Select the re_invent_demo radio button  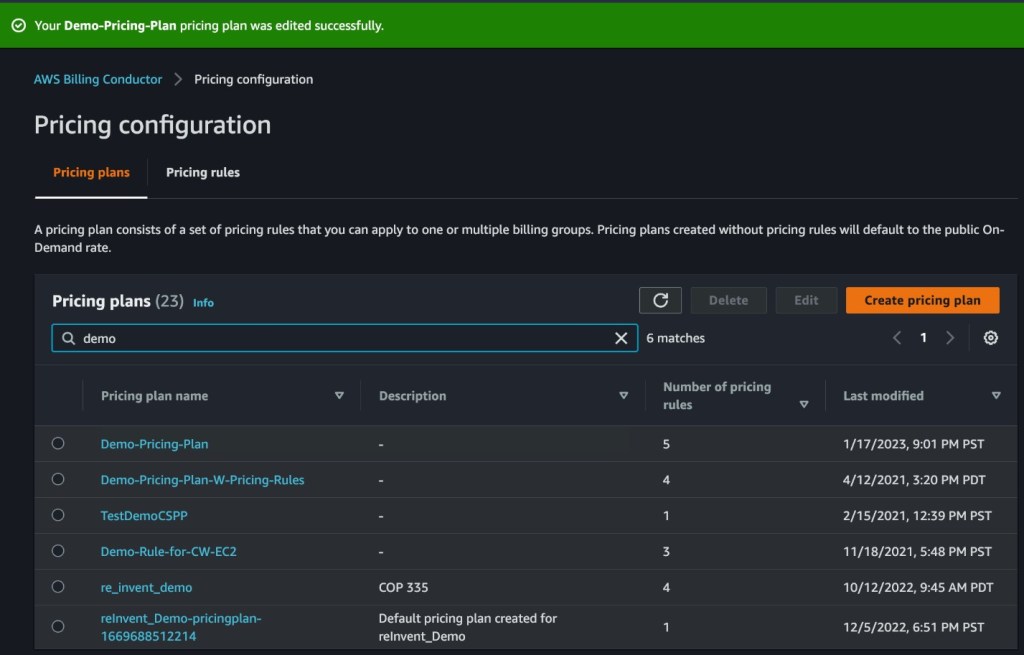point(58,587)
